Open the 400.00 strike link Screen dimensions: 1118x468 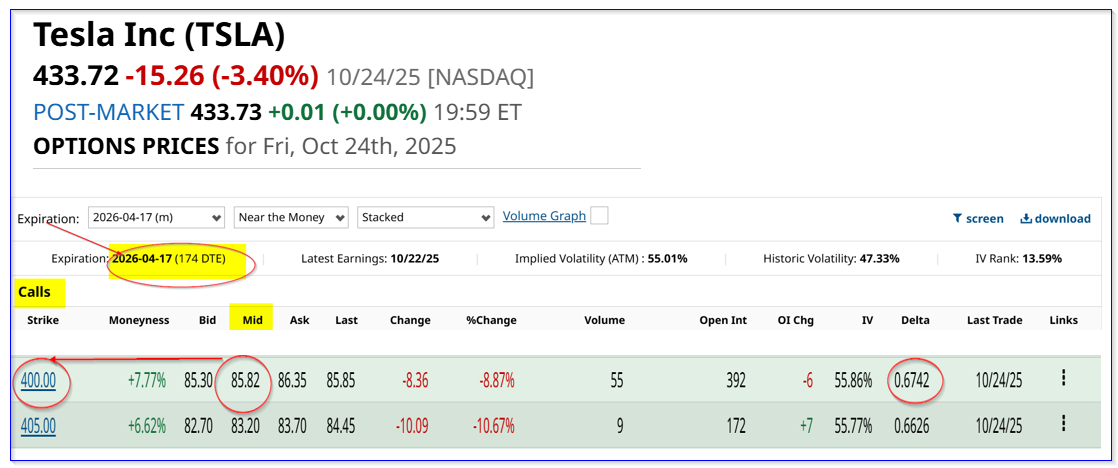pos(38,380)
